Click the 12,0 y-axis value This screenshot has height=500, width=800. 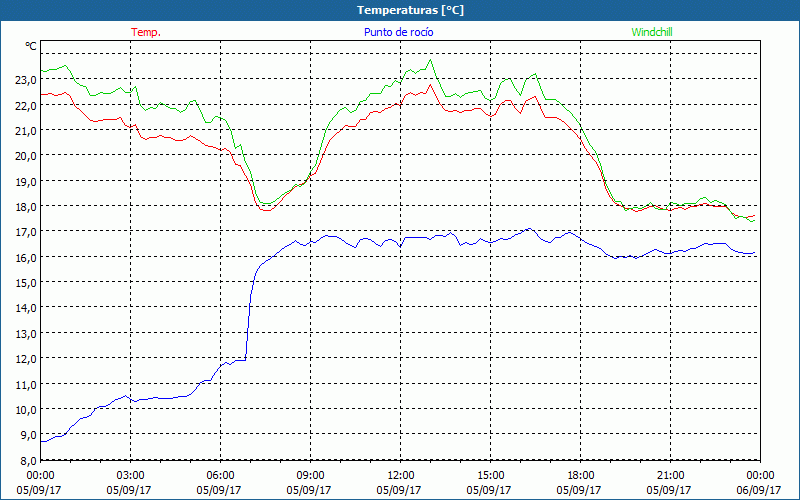point(27,359)
